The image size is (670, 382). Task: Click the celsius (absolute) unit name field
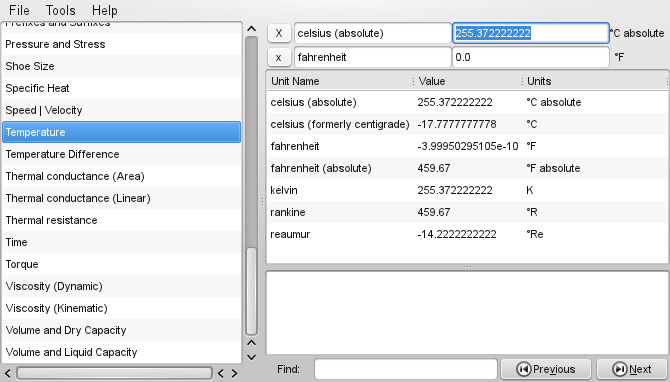coord(372,33)
